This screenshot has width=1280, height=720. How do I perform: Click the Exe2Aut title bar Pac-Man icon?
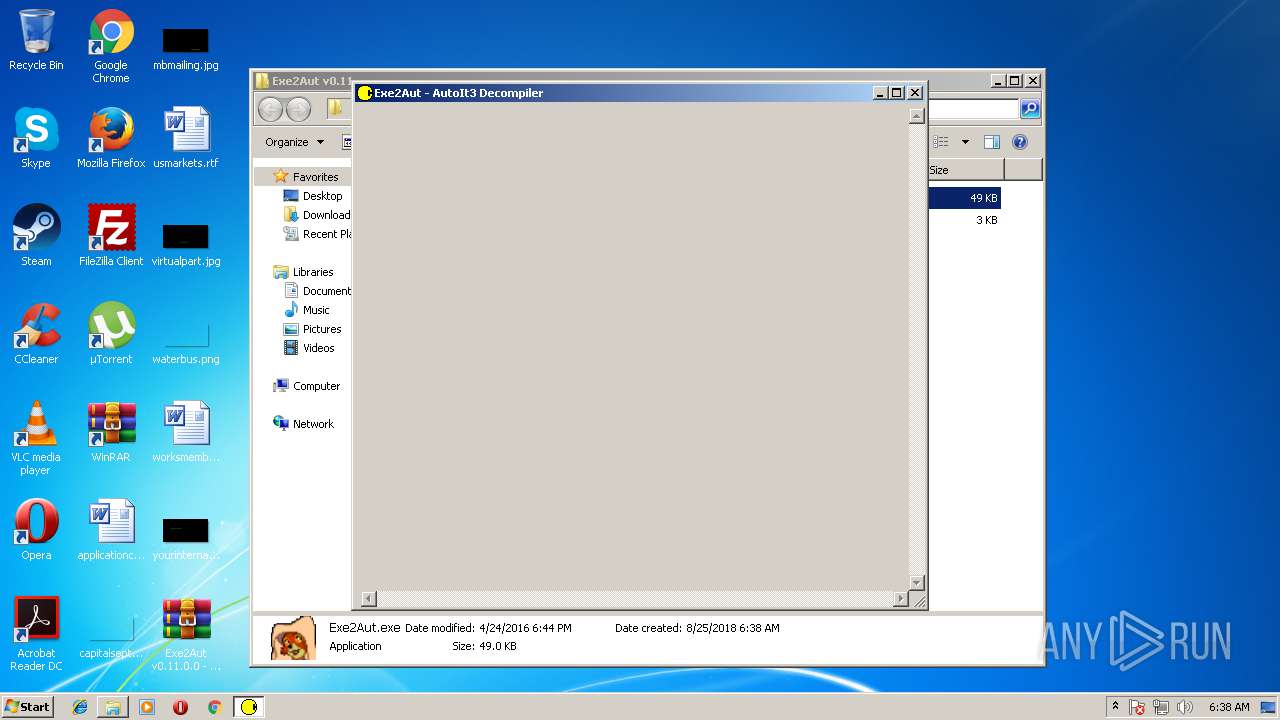tap(366, 93)
